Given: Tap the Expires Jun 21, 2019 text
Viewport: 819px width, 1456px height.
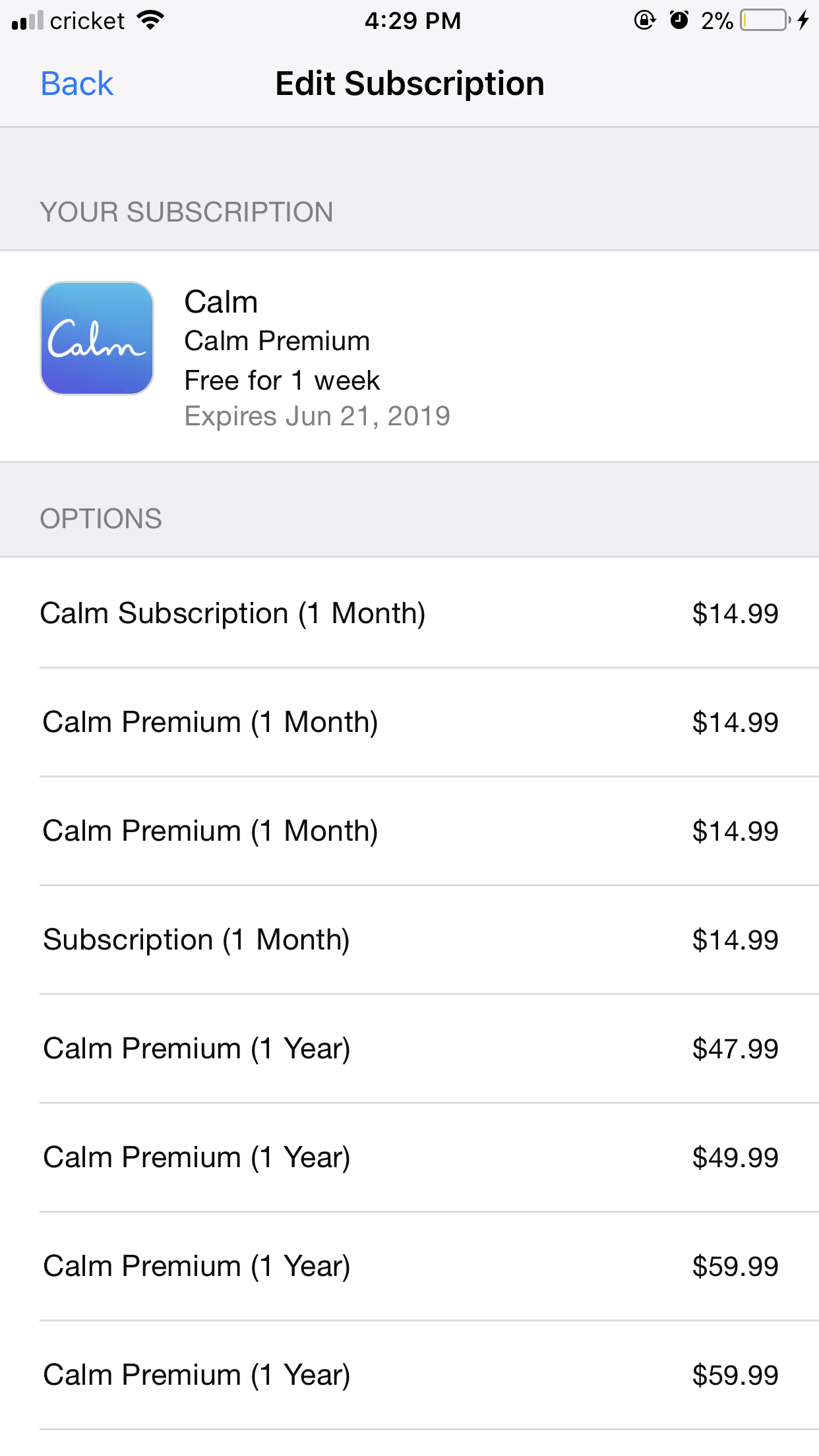Looking at the screenshot, I should coord(317,416).
